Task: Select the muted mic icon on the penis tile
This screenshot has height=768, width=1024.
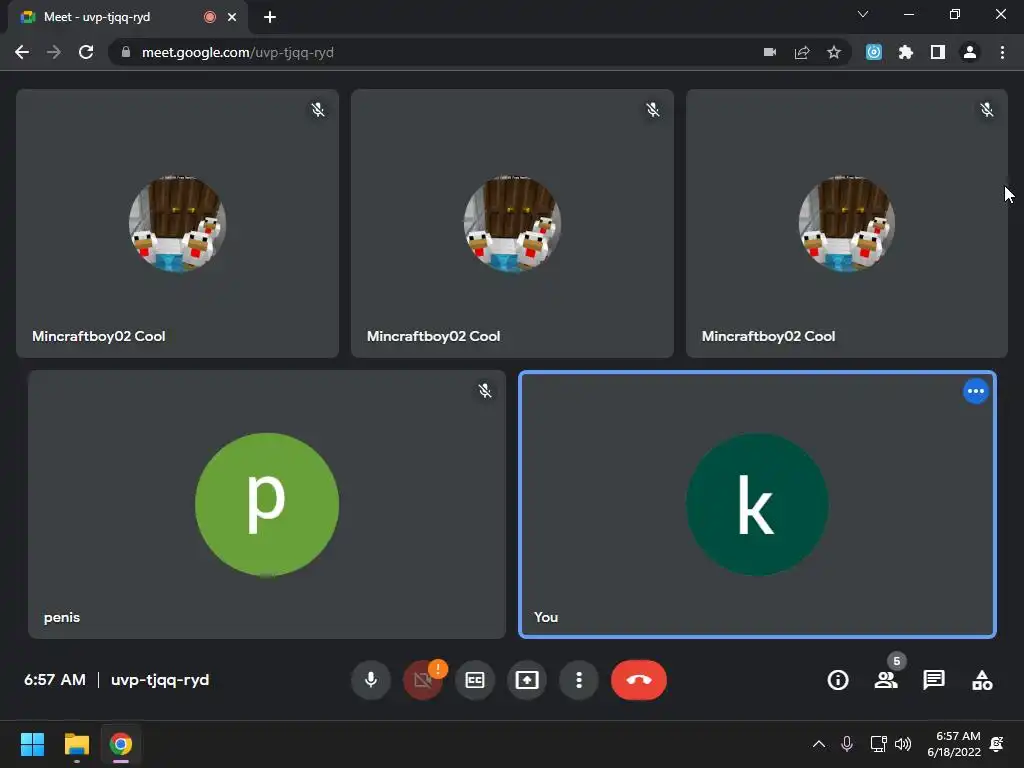Action: pos(485,391)
